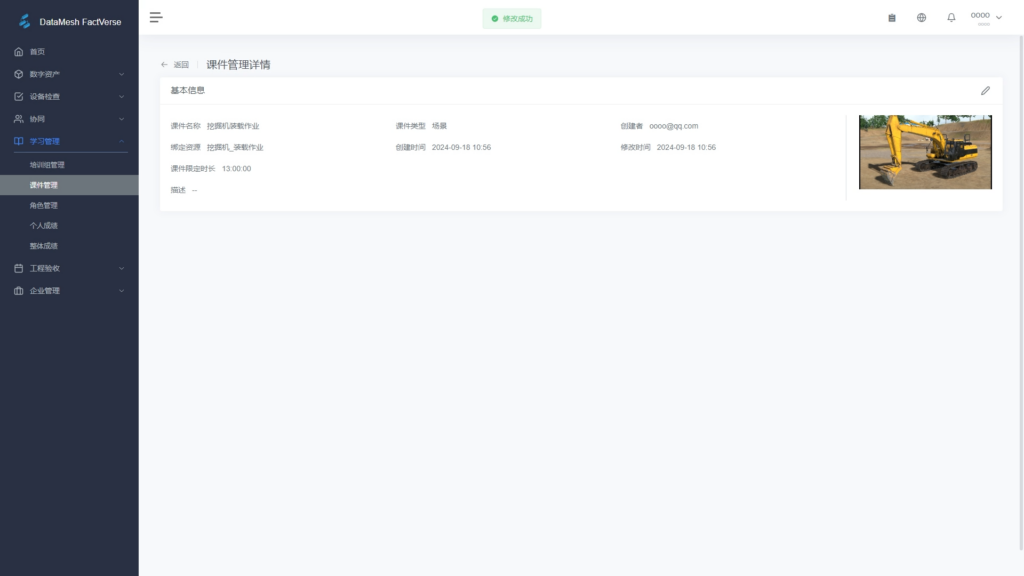
Task: Select 角色管理 submenu item
Action: coord(44,205)
